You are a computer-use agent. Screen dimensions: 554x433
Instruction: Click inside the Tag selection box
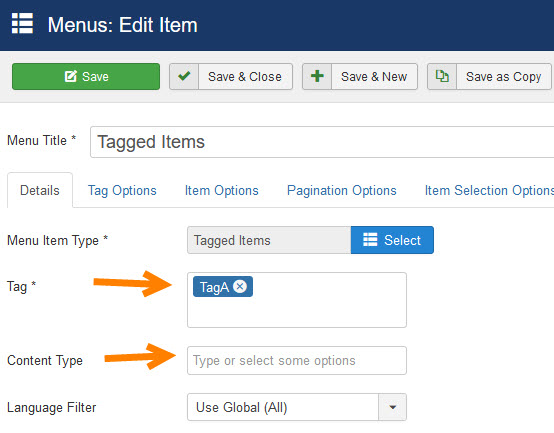pos(297,300)
